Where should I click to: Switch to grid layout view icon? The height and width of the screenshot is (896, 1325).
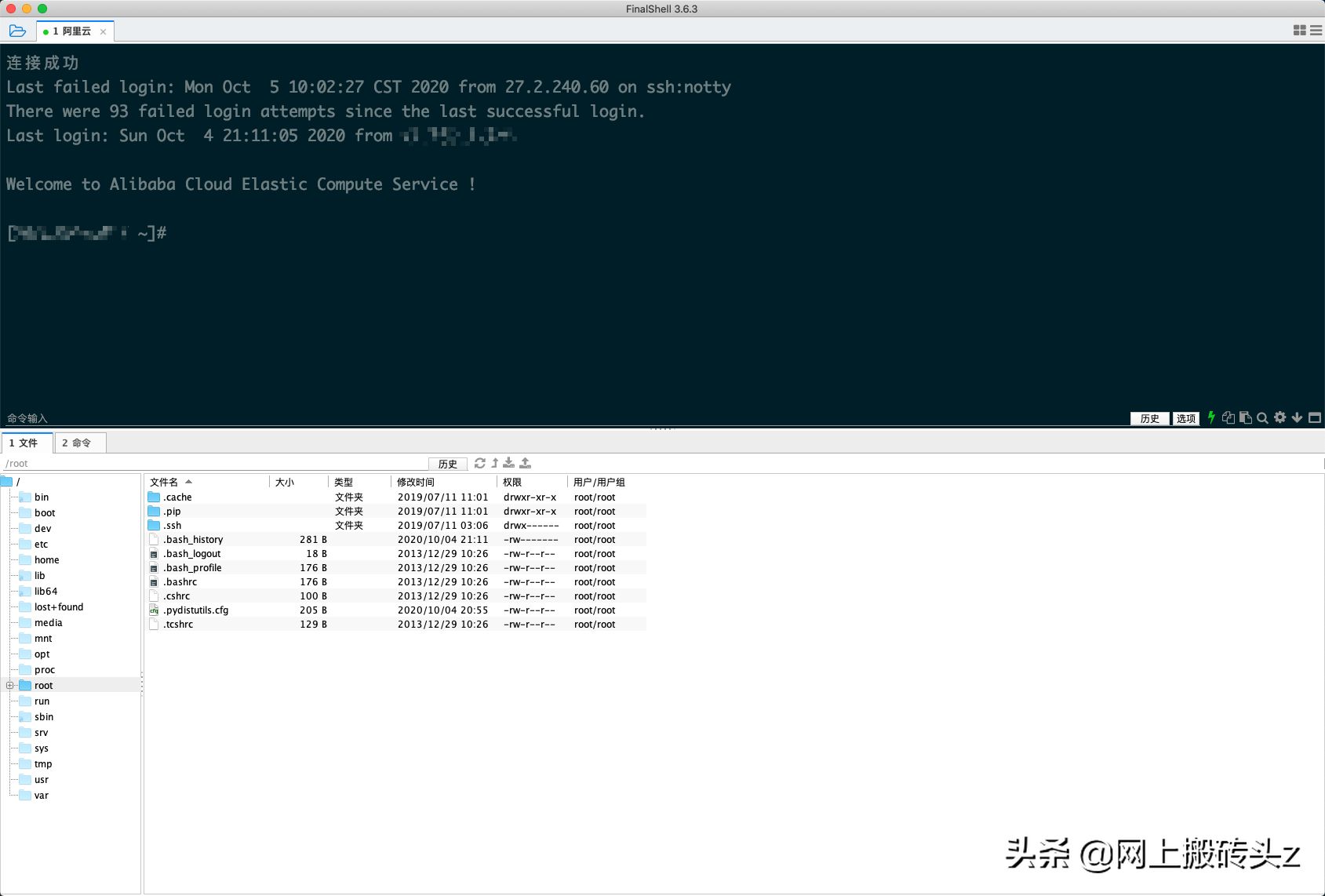[1300, 30]
